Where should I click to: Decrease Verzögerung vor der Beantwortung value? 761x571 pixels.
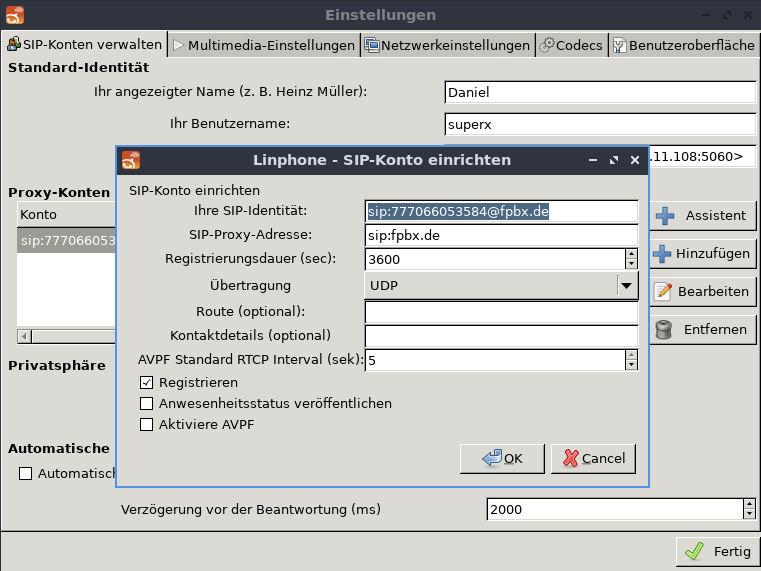(x=749, y=514)
